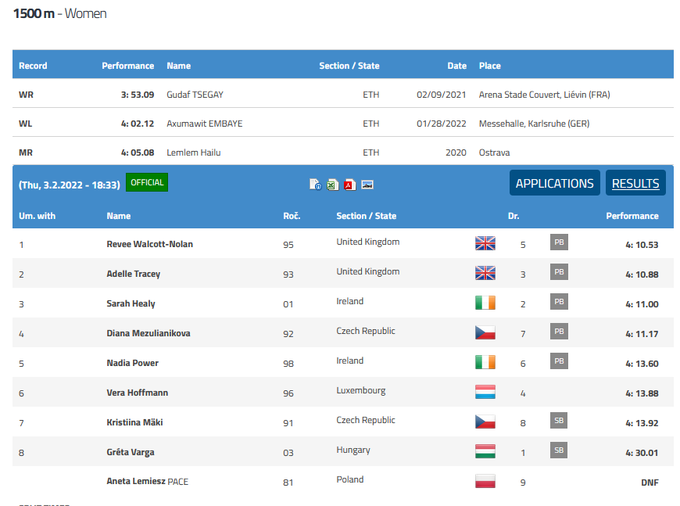Click the Um. with column header
This screenshot has height=506, width=680.
pyautogui.click(x=37, y=216)
